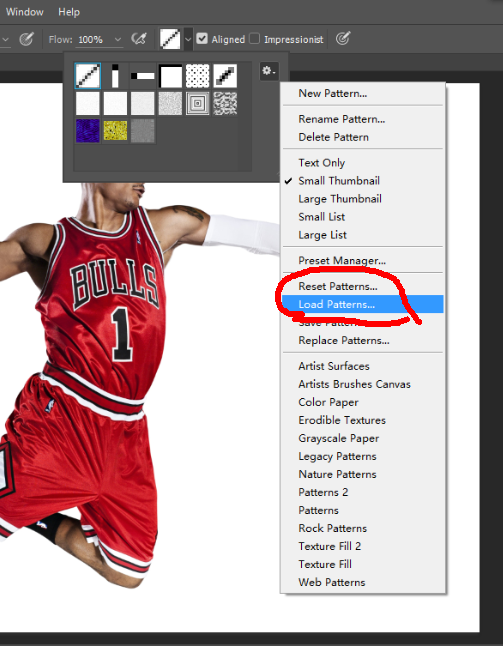The image size is (503, 646).
Task: Select the speckled gray pattern in second row
Action: [170, 103]
